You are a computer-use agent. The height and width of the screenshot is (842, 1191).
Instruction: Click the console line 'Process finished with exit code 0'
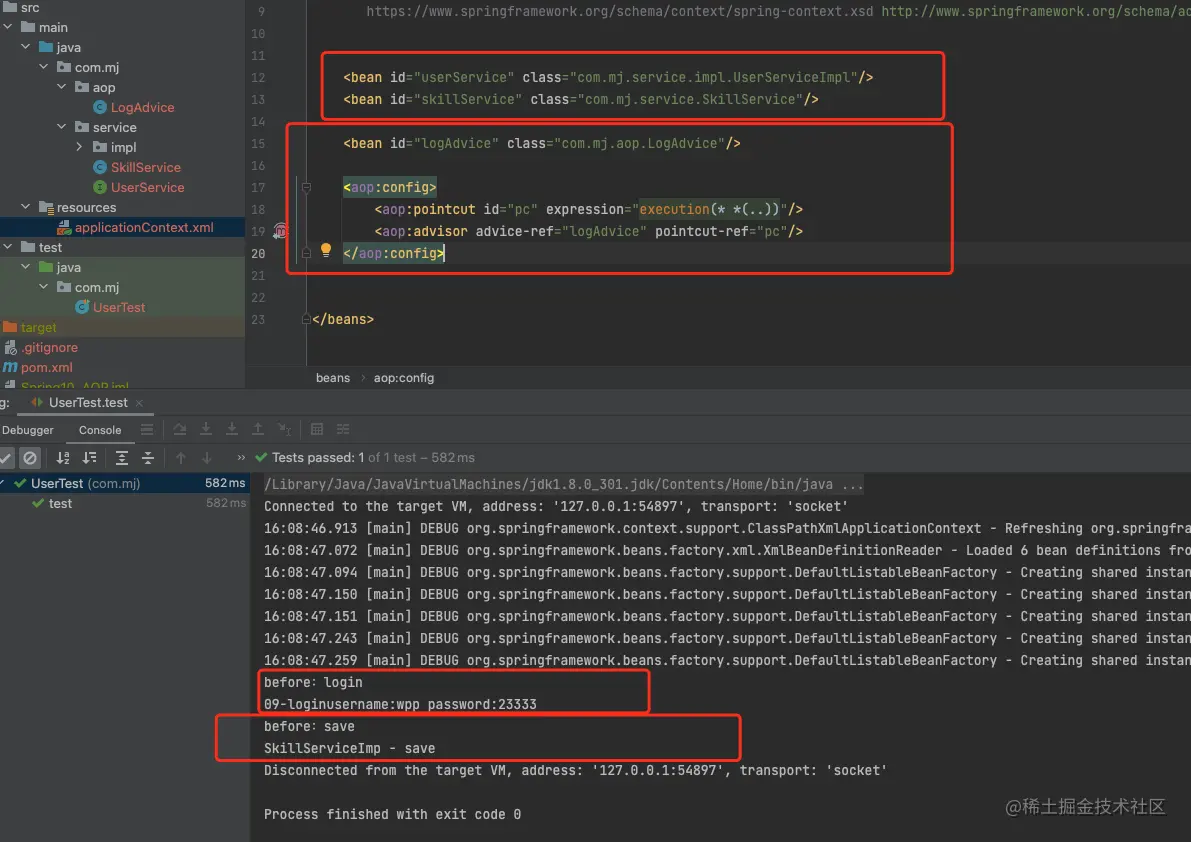(392, 814)
